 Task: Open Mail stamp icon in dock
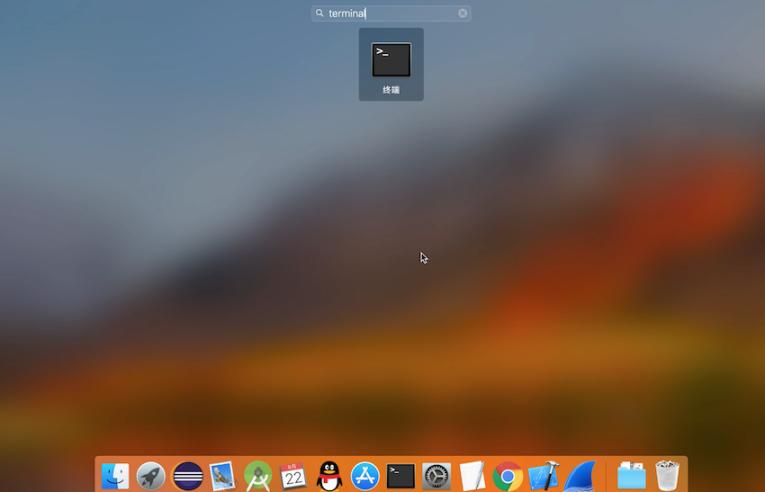pos(222,475)
